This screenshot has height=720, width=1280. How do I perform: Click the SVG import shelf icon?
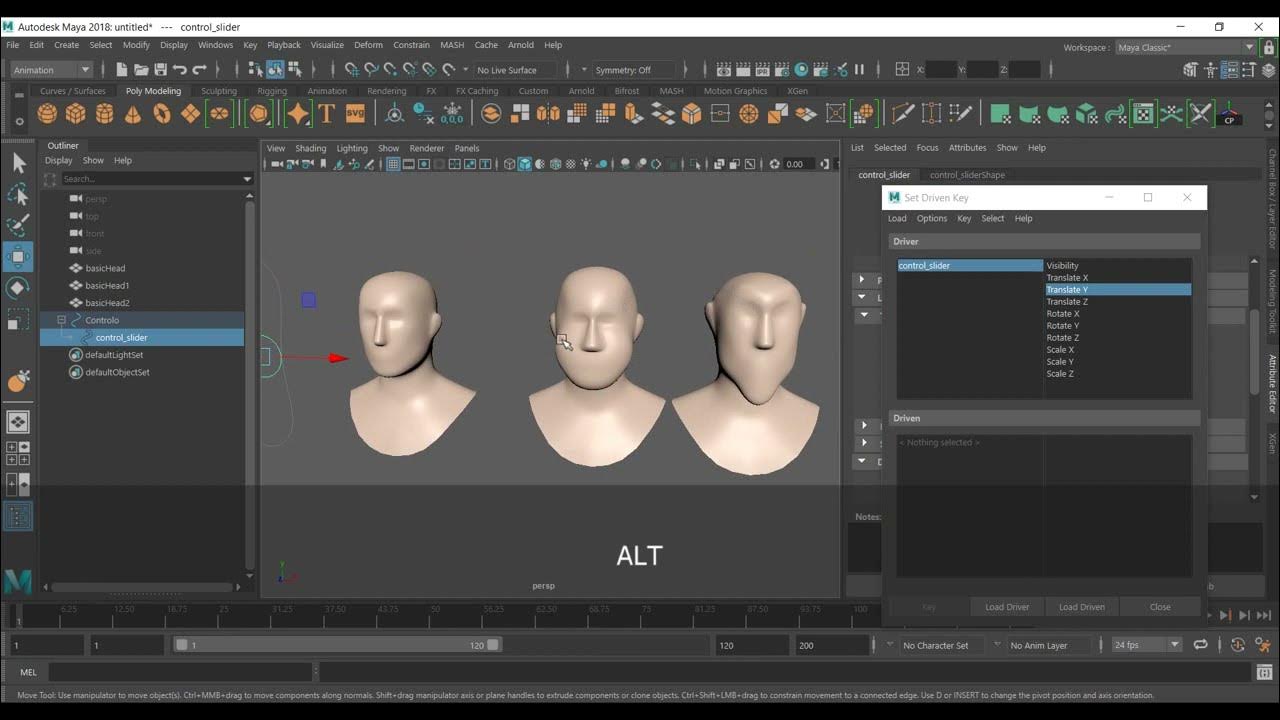click(355, 114)
